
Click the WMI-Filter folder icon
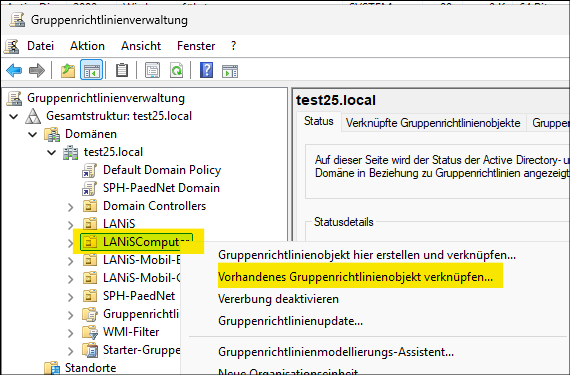click(90, 332)
